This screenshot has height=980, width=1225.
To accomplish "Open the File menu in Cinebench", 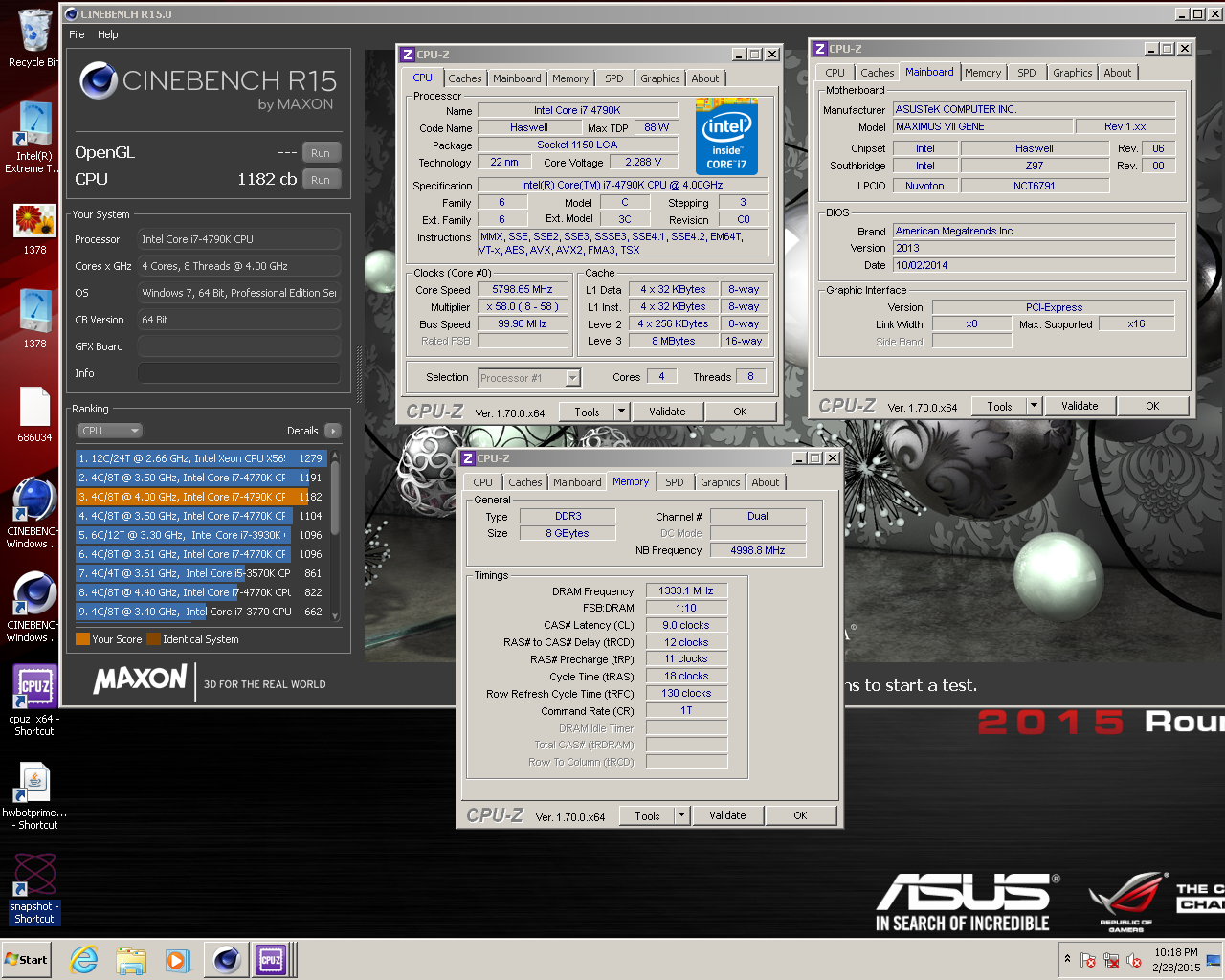I will coord(77,34).
